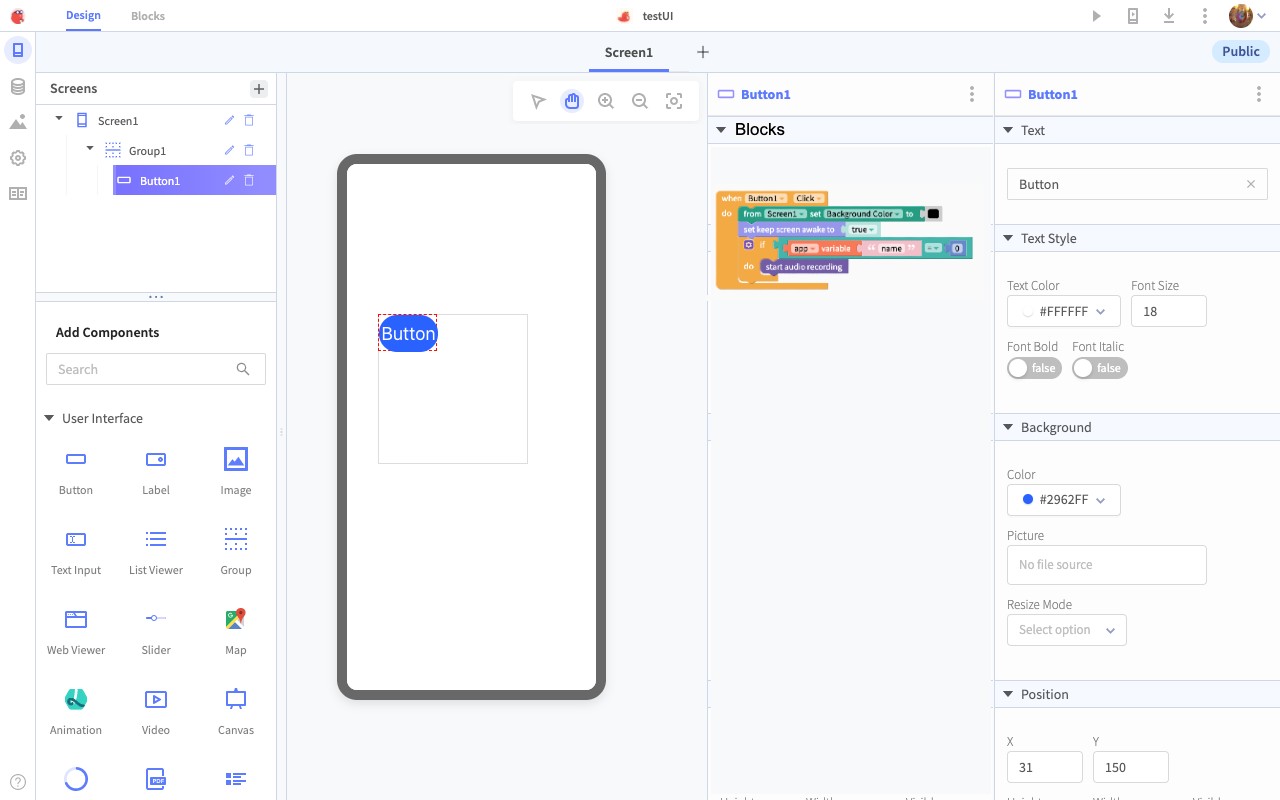Collapse the Text properties section
1280x800 pixels.
pos(1008,130)
